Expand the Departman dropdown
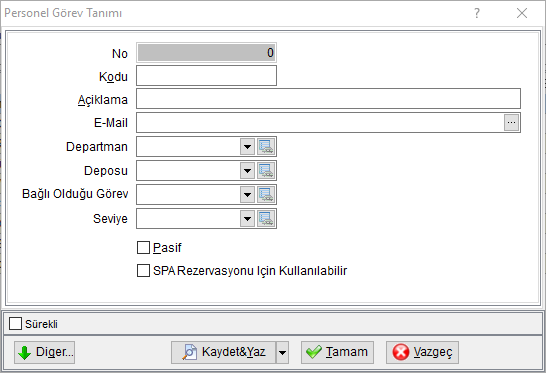The width and height of the screenshot is (546, 373). (248, 147)
